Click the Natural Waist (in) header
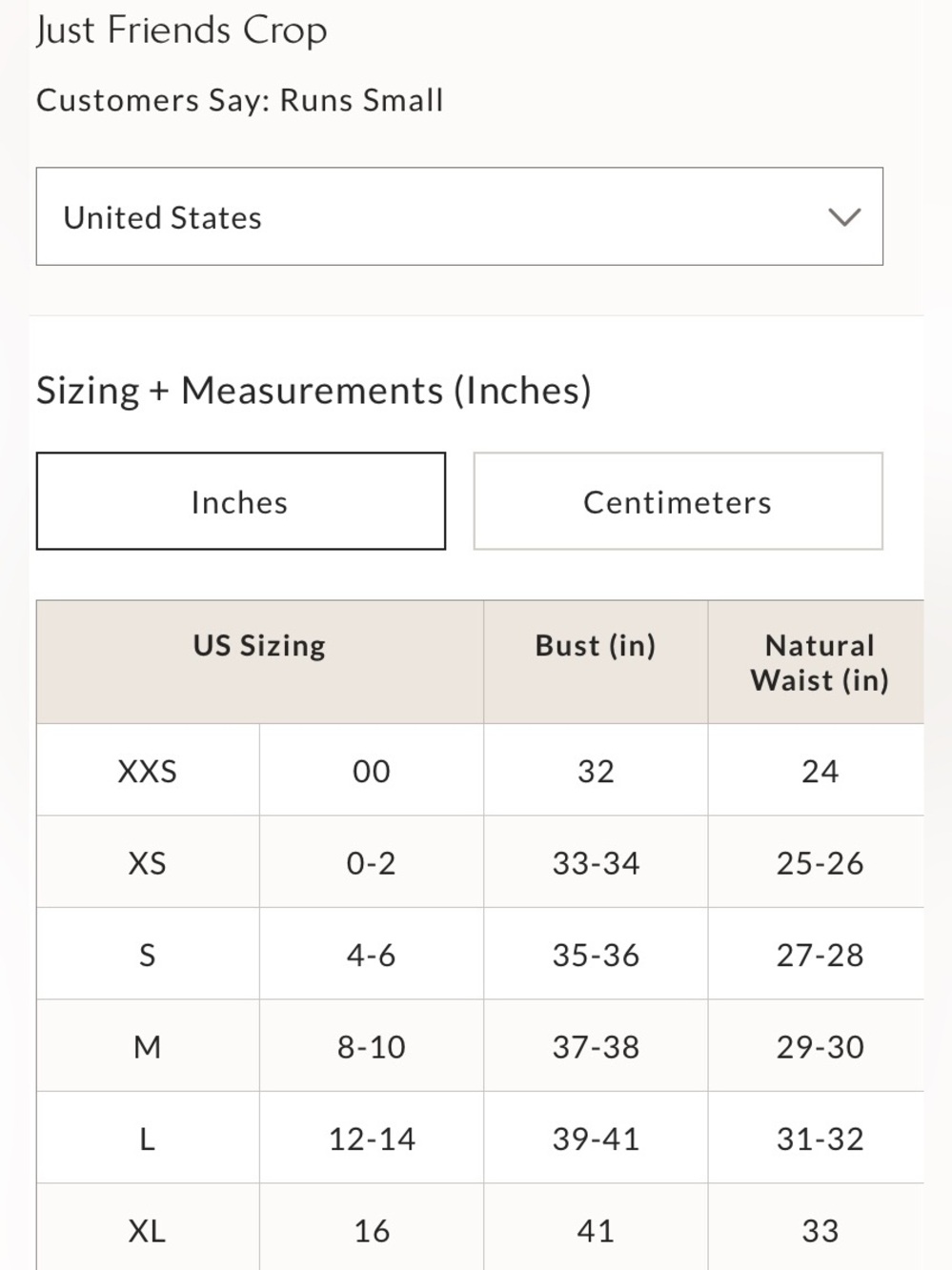This screenshot has height=1270, width=952. coord(817,662)
